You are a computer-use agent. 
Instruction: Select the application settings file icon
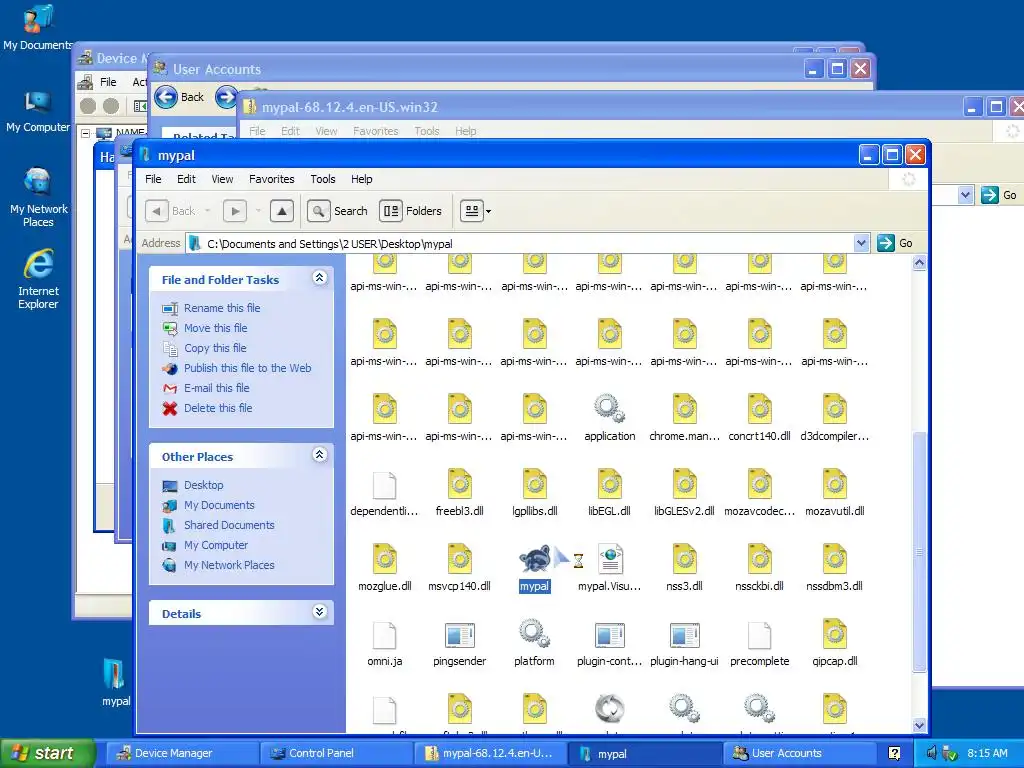tap(609, 409)
